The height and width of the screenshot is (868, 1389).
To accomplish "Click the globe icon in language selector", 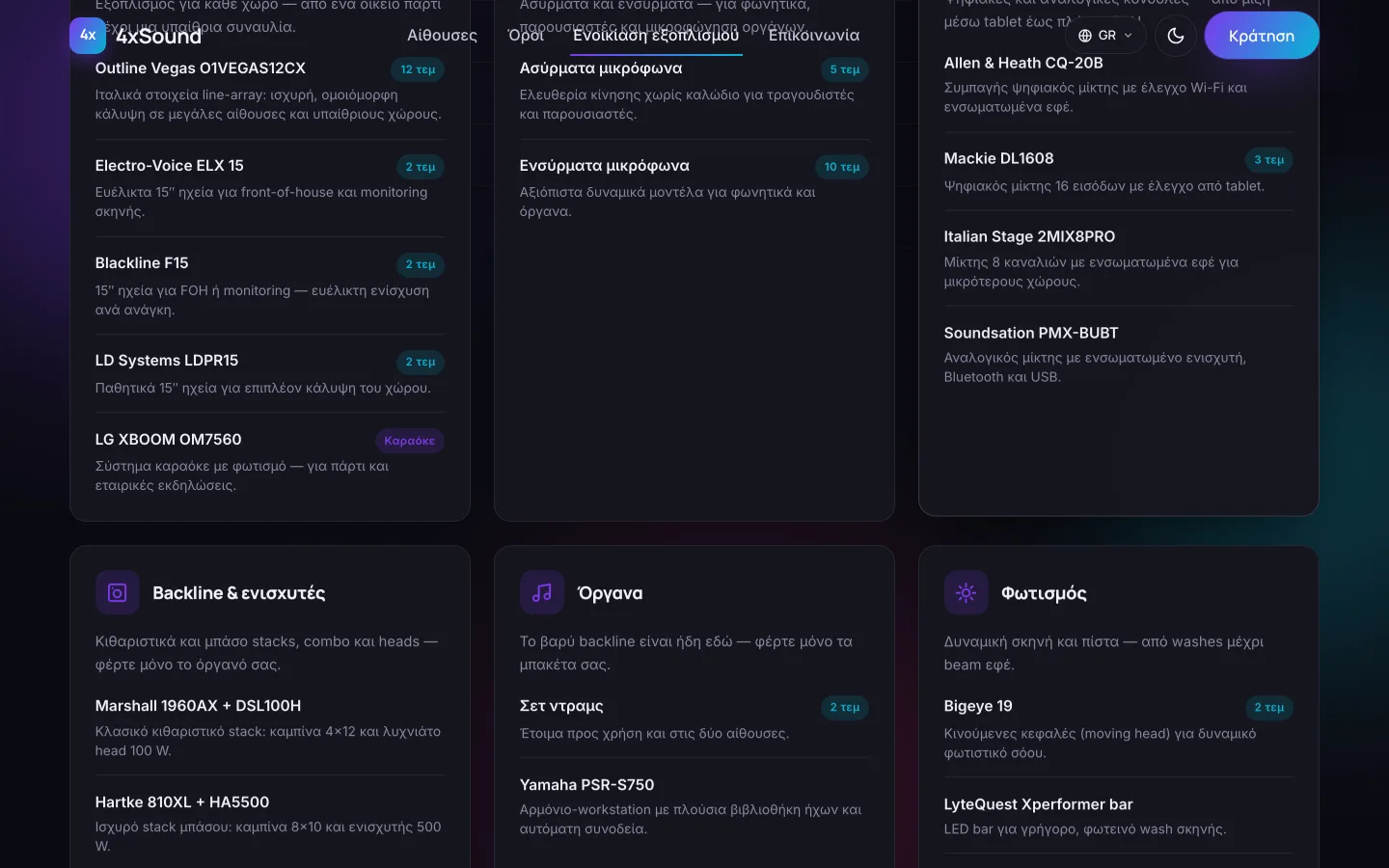I will click(x=1085, y=36).
